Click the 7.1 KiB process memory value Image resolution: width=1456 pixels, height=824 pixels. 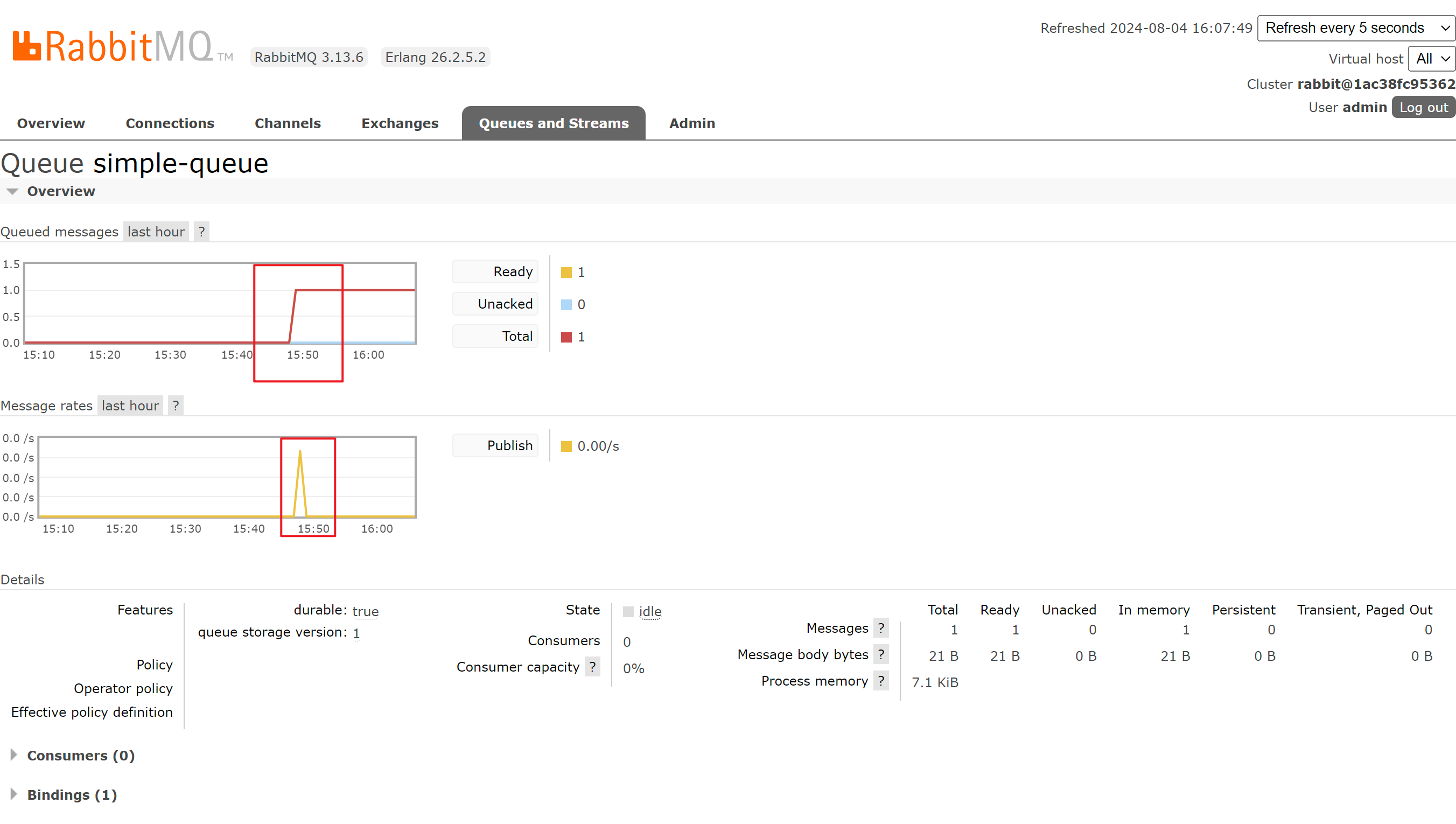point(934,682)
